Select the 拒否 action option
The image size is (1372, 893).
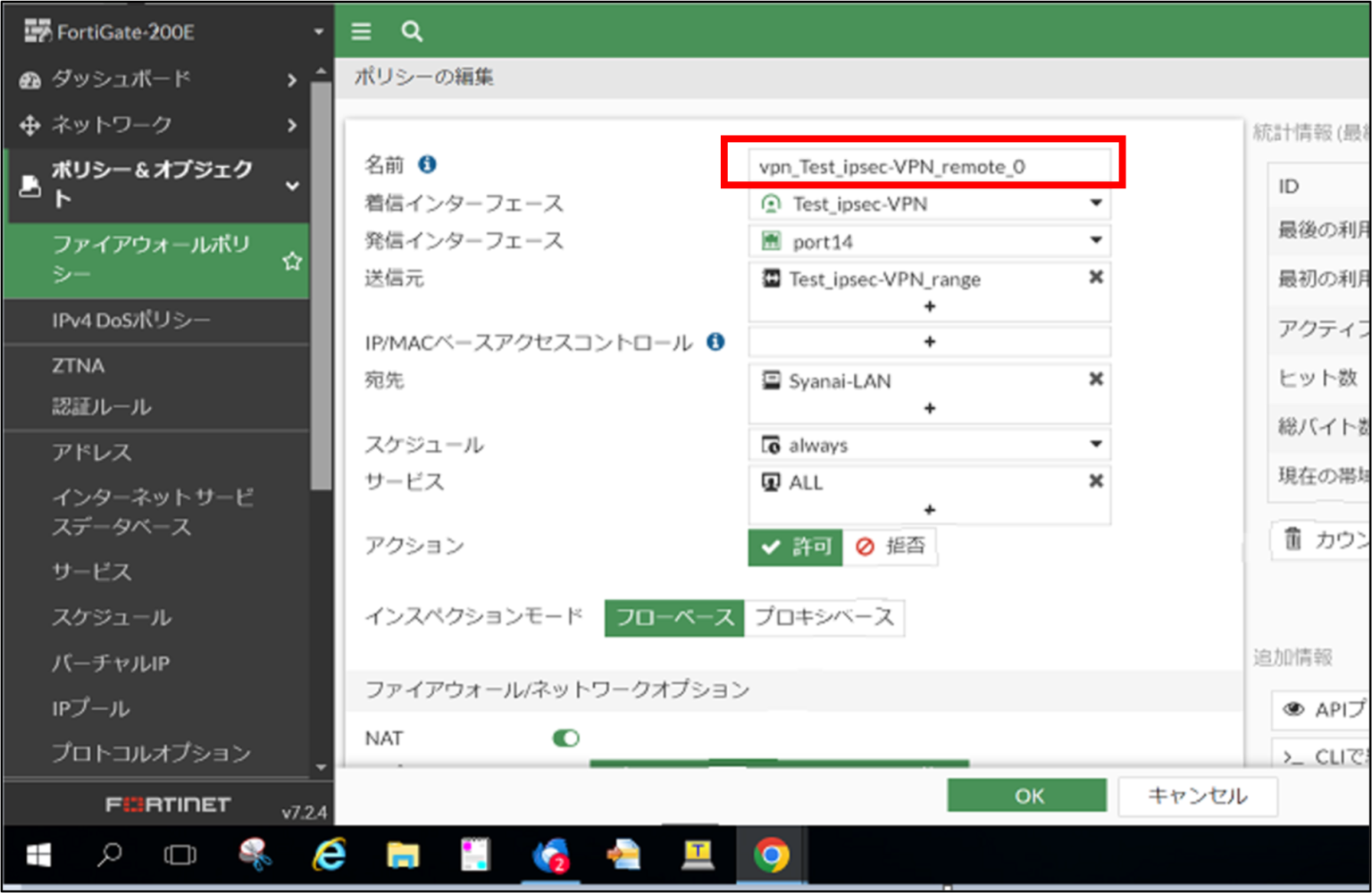pyautogui.click(x=891, y=547)
